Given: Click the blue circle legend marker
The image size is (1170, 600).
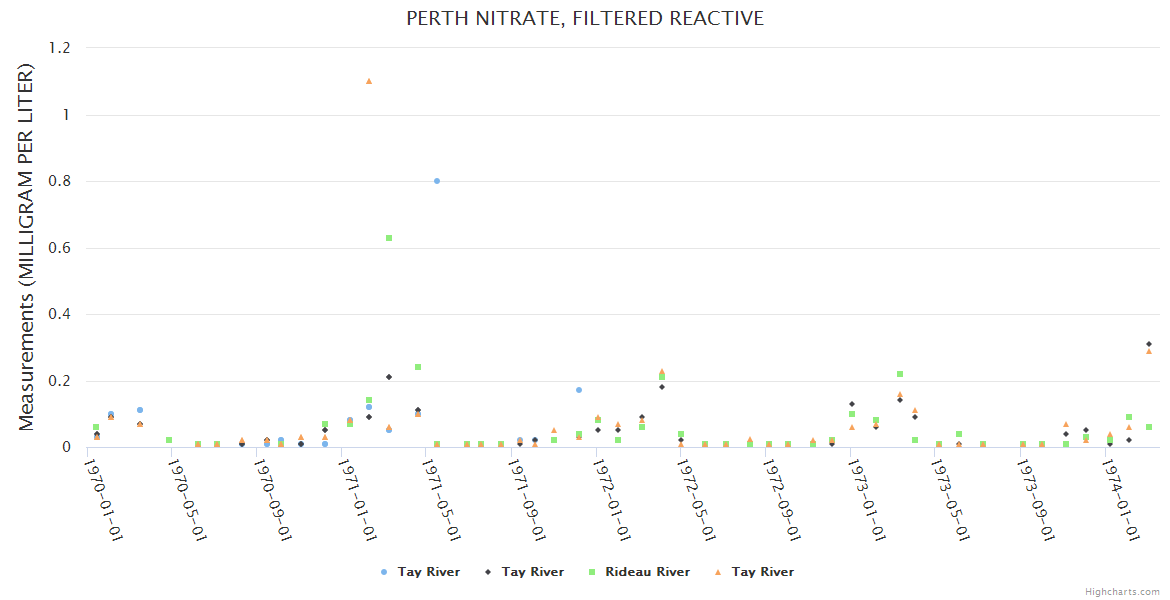Looking at the screenshot, I should pyautogui.click(x=384, y=572).
